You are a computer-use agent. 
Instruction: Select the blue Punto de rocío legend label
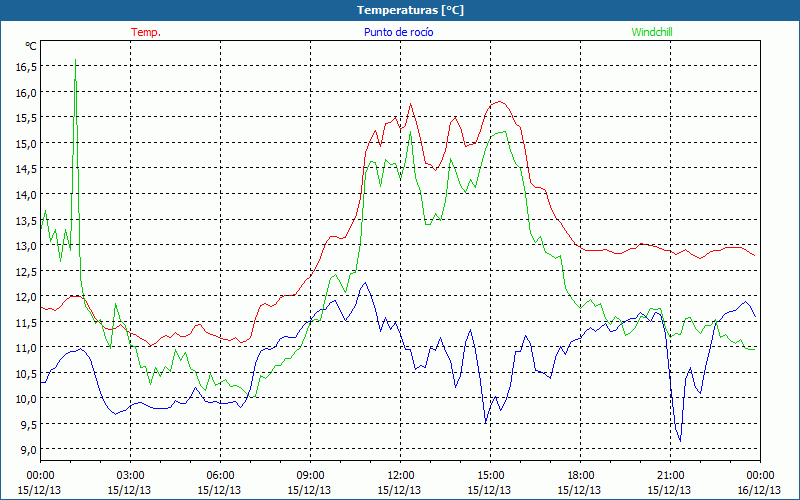[x=398, y=32]
